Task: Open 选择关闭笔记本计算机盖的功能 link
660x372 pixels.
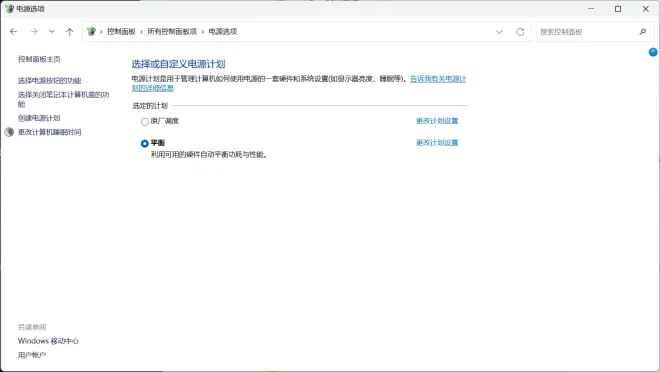Action: pos(64,99)
